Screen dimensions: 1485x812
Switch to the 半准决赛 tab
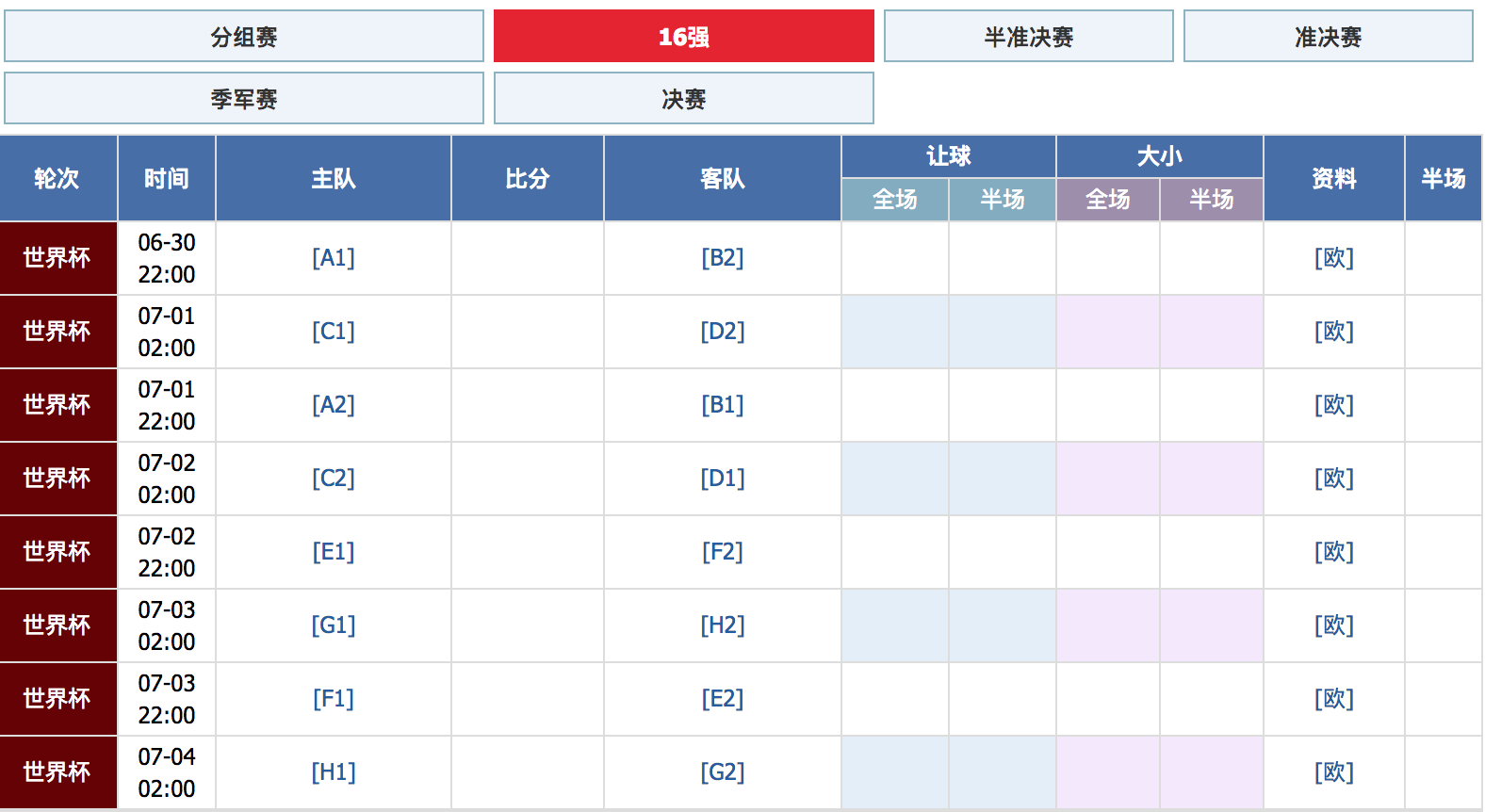pyautogui.click(x=1027, y=36)
